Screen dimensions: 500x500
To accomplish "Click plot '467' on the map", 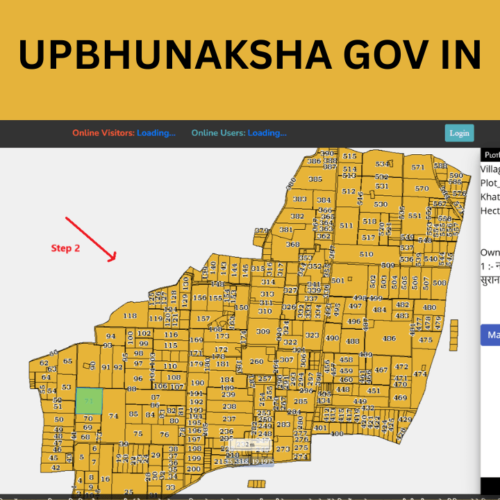I will pyautogui.click(x=381, y=370).
